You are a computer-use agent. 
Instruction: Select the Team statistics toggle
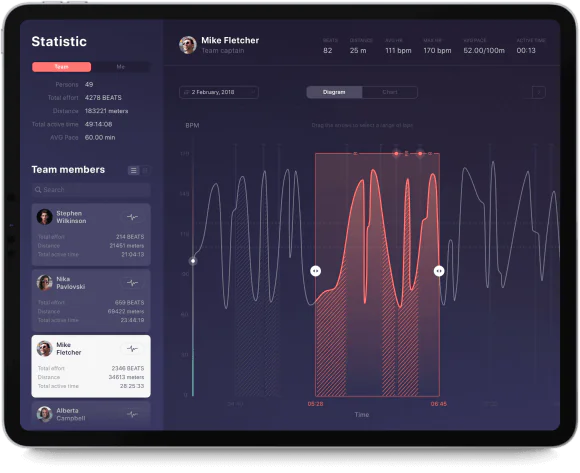(x=61, y=67)
